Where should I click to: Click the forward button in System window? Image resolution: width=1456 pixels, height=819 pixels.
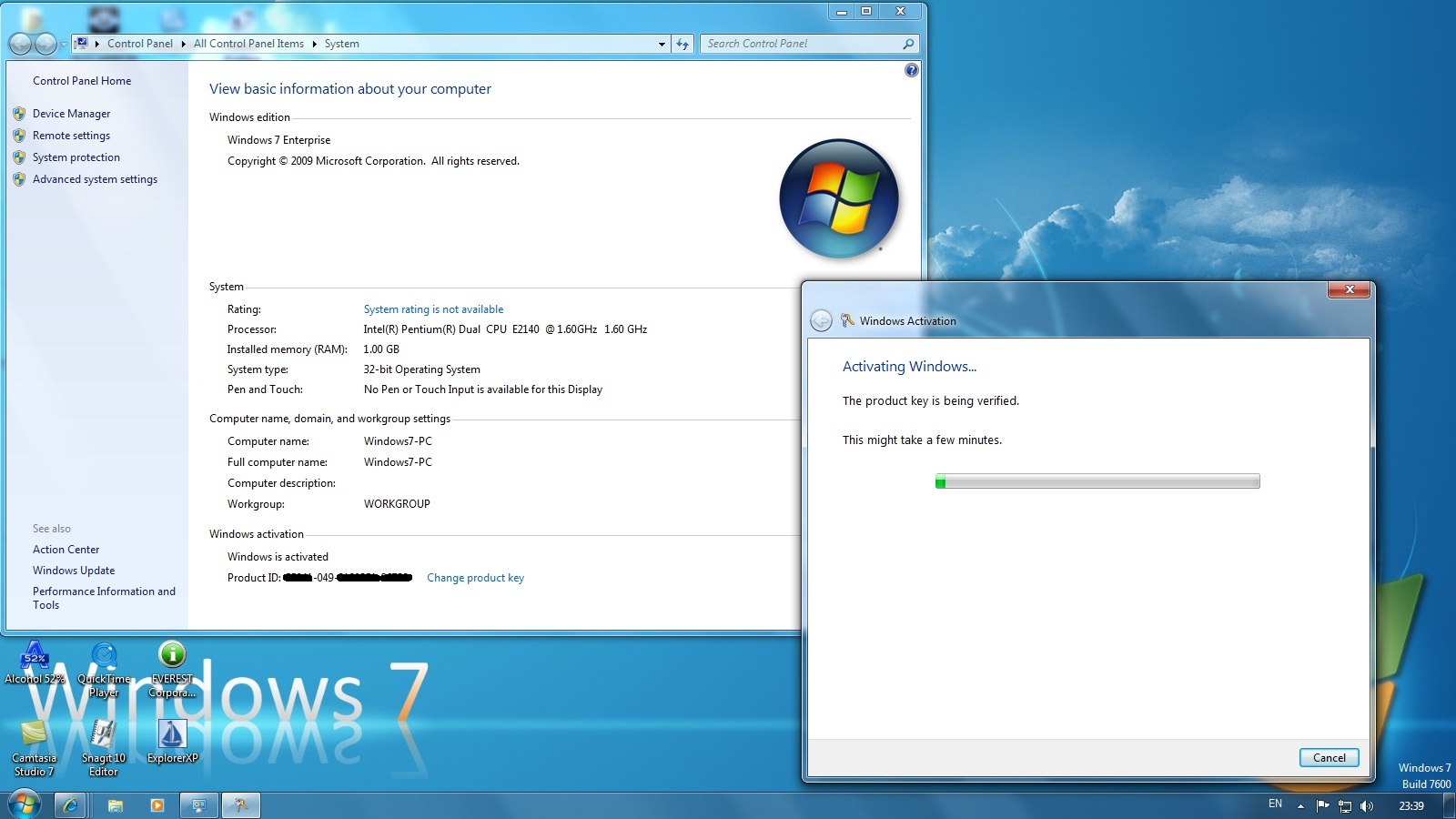(x=45, y=44)
